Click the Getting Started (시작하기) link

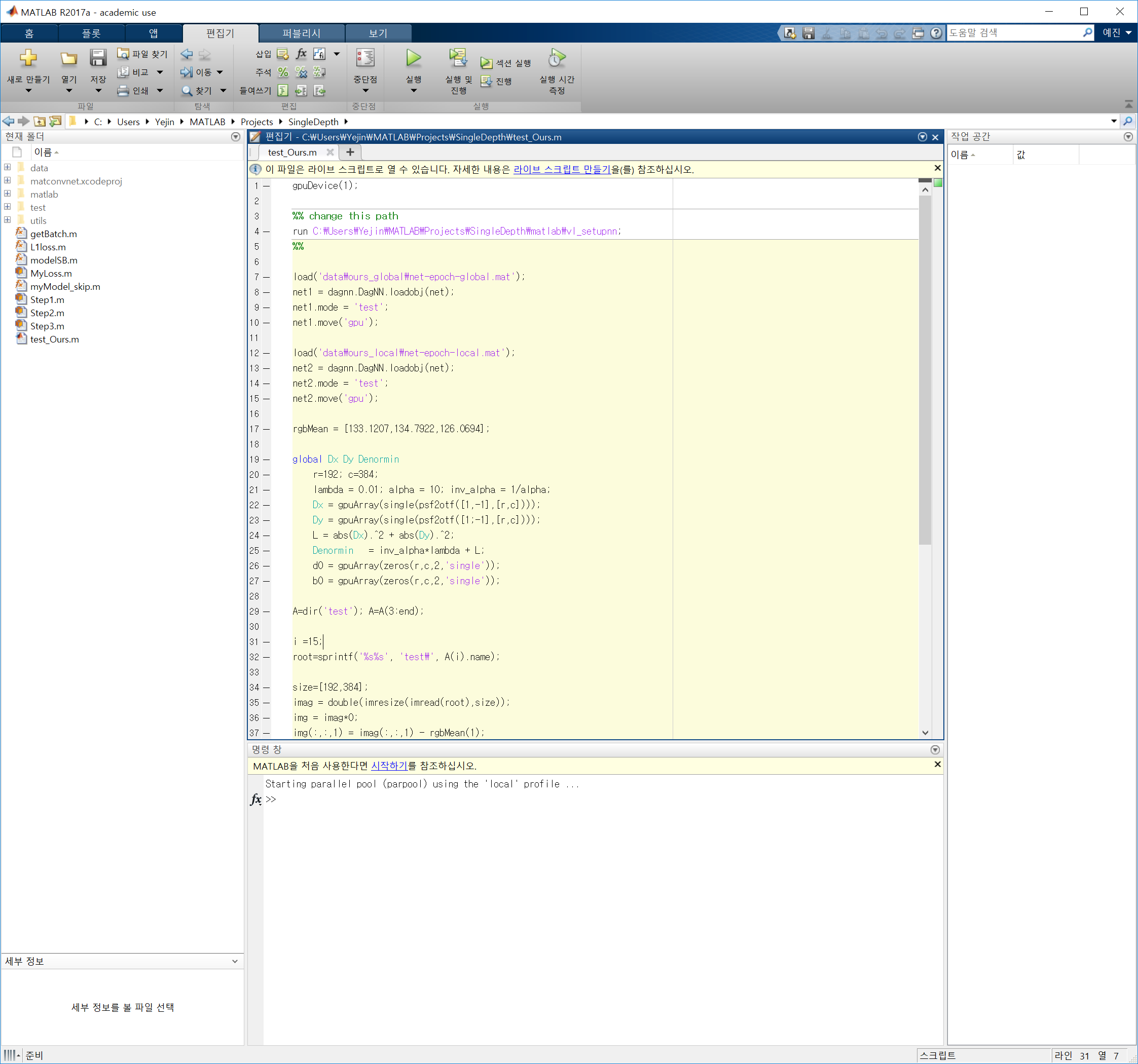click(389, 766)
